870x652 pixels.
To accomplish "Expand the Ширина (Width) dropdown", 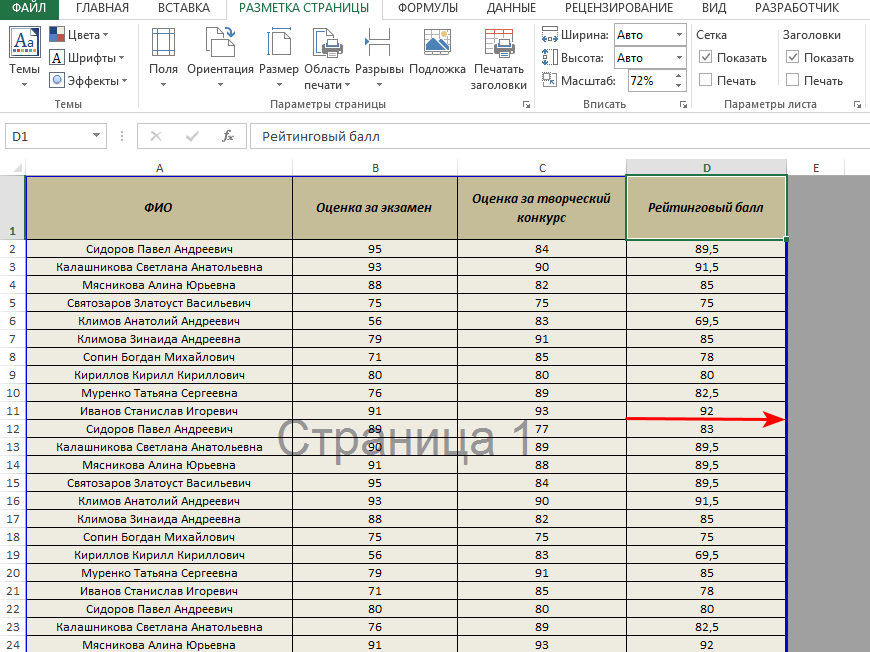I will 677,35.
